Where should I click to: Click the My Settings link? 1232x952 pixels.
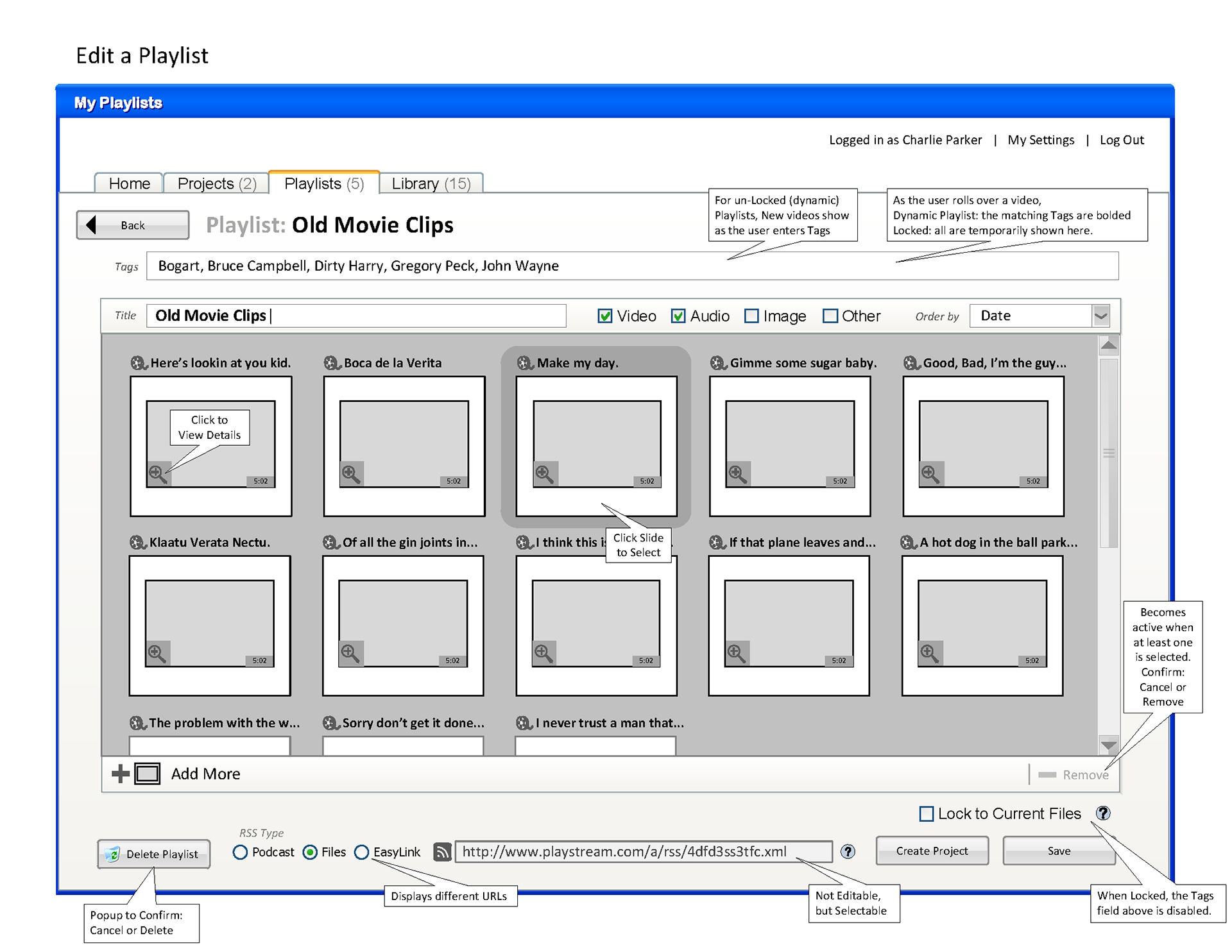[1040, 140]
